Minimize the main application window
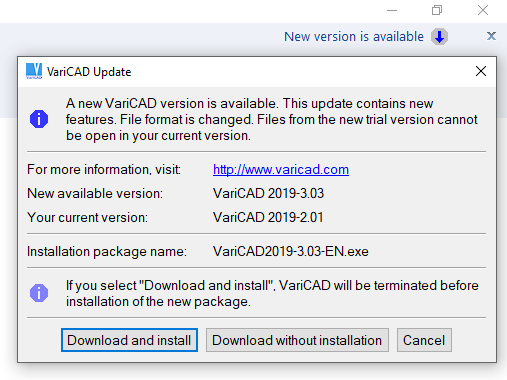507x380 pixels. coord(392,10)
